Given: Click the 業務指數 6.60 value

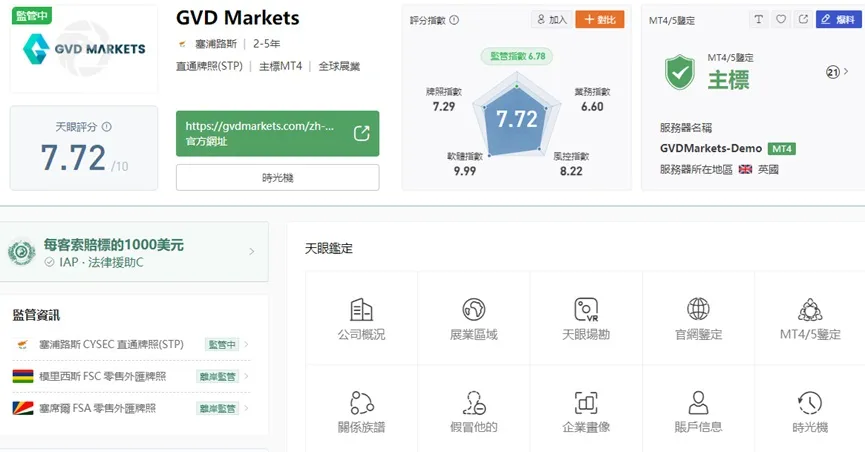Looking at the screenshot, I should (x=592, y=107).
